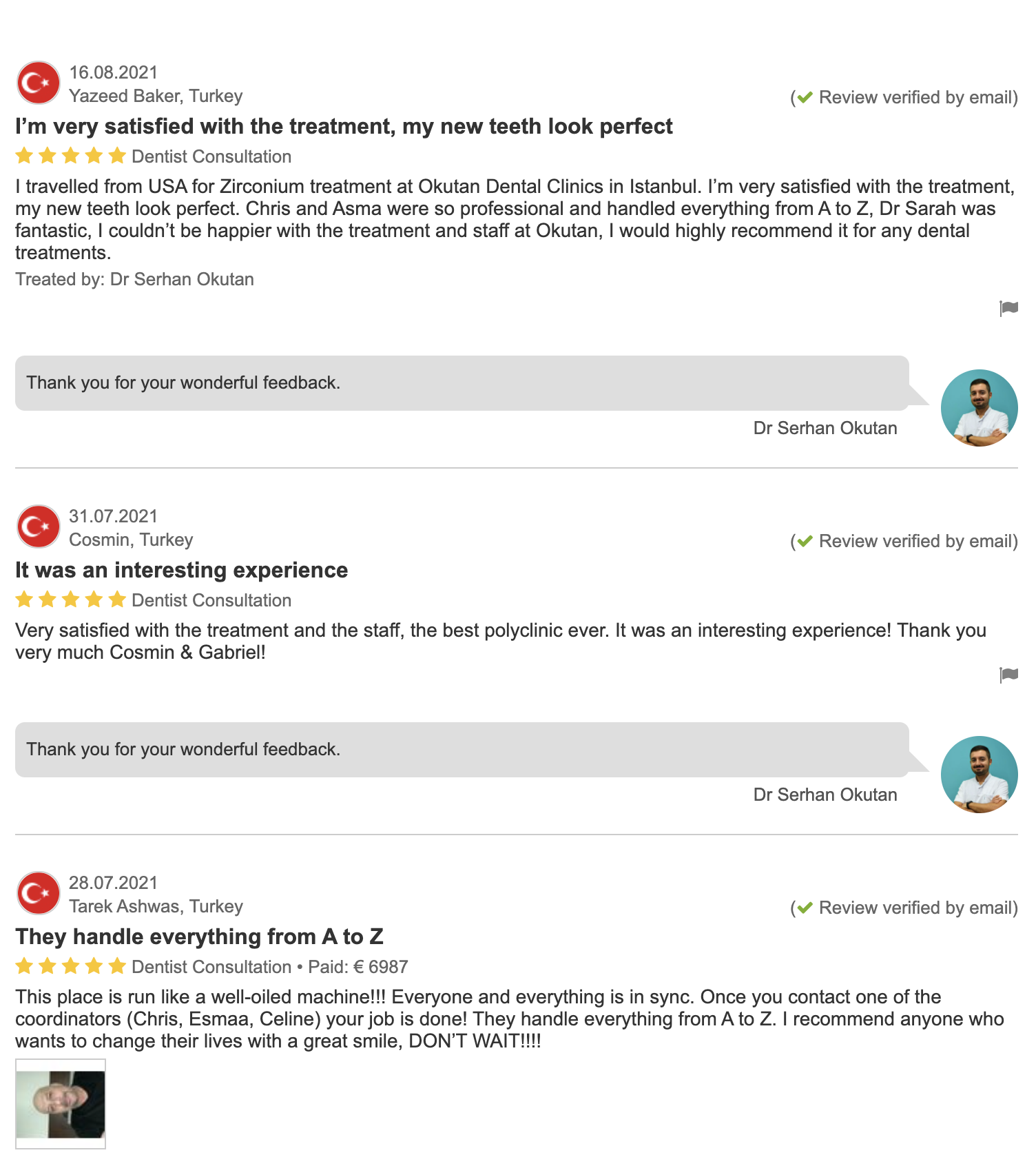The height and width of the screenshot is (1166, 1036).
Task: Open review titled 'It was an interesting experience'
Action: click(x=181, y=571)
